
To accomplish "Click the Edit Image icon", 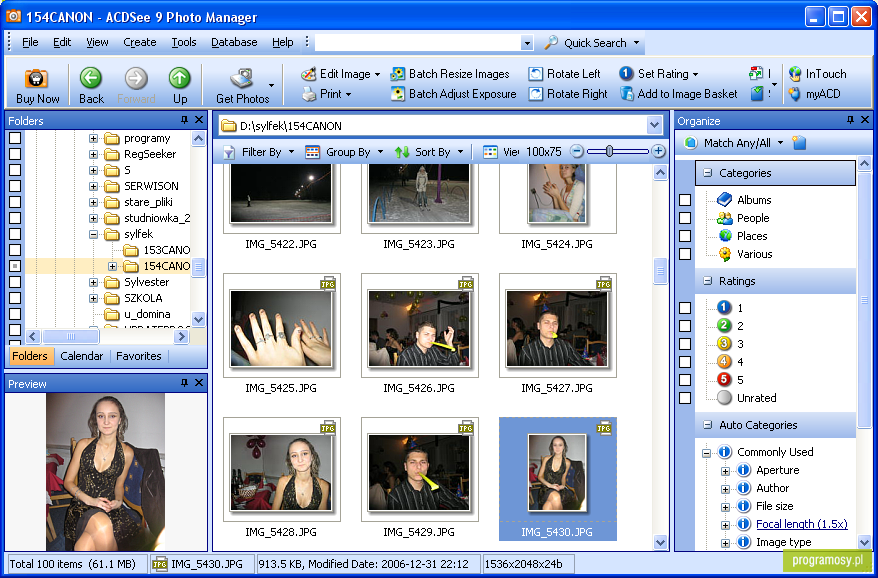I will [x=309, y=74].
